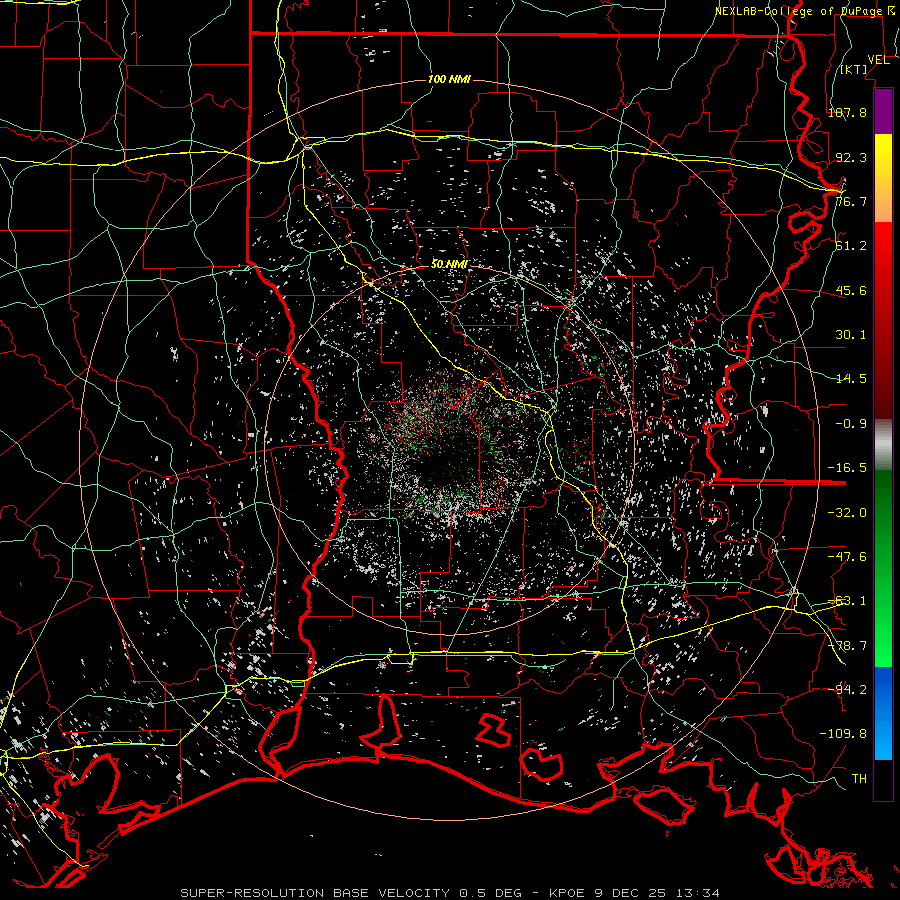This screenshot has height=900, width=900.
Task: Select the 45.6 velocity scale value
Action: click(x=851, y=290)
